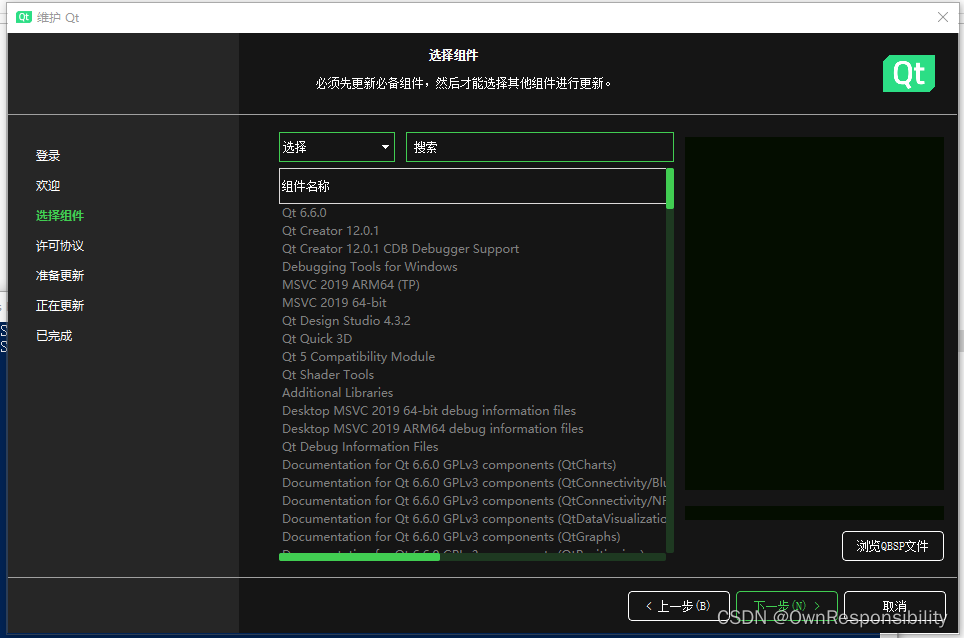The width and height of the screenshot is (964, 638).
Task: Go back with 上一步(B) button
Action: click(679, 606)
